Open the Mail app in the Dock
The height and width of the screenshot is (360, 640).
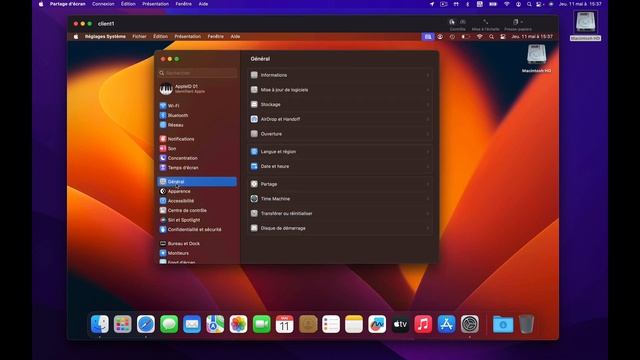pyautogui.click(x=192, y=324)
